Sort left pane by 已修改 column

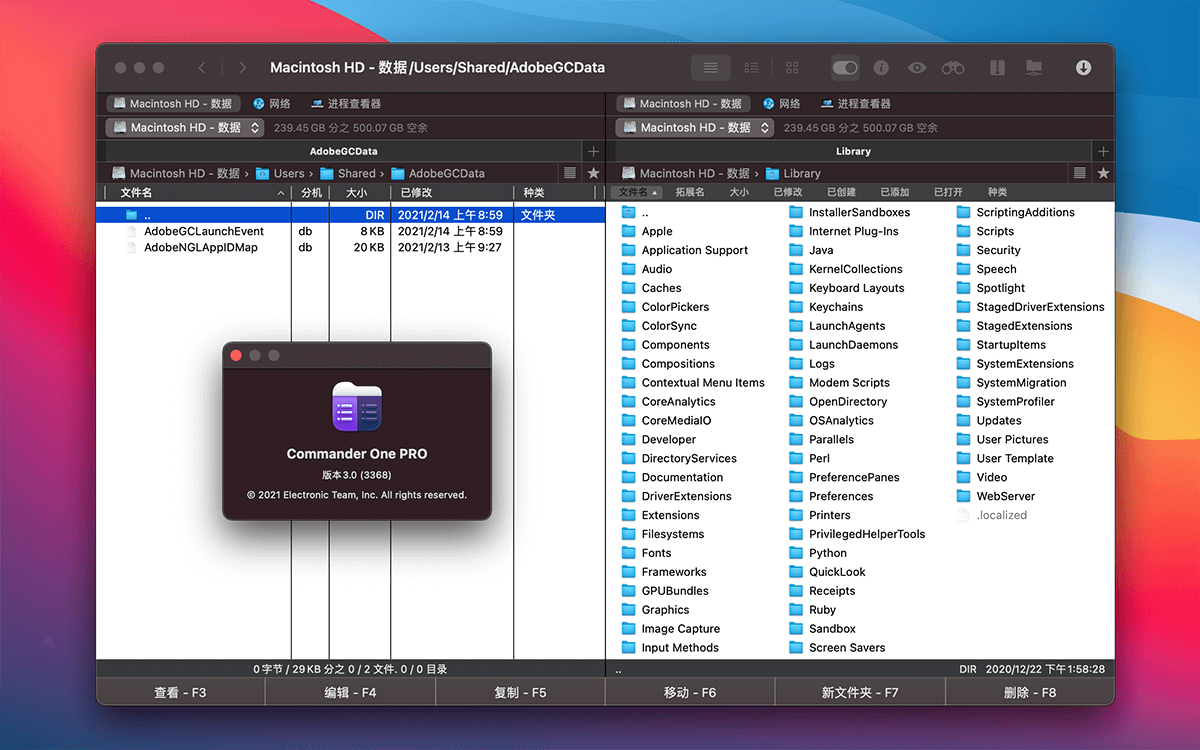point(451,193)
